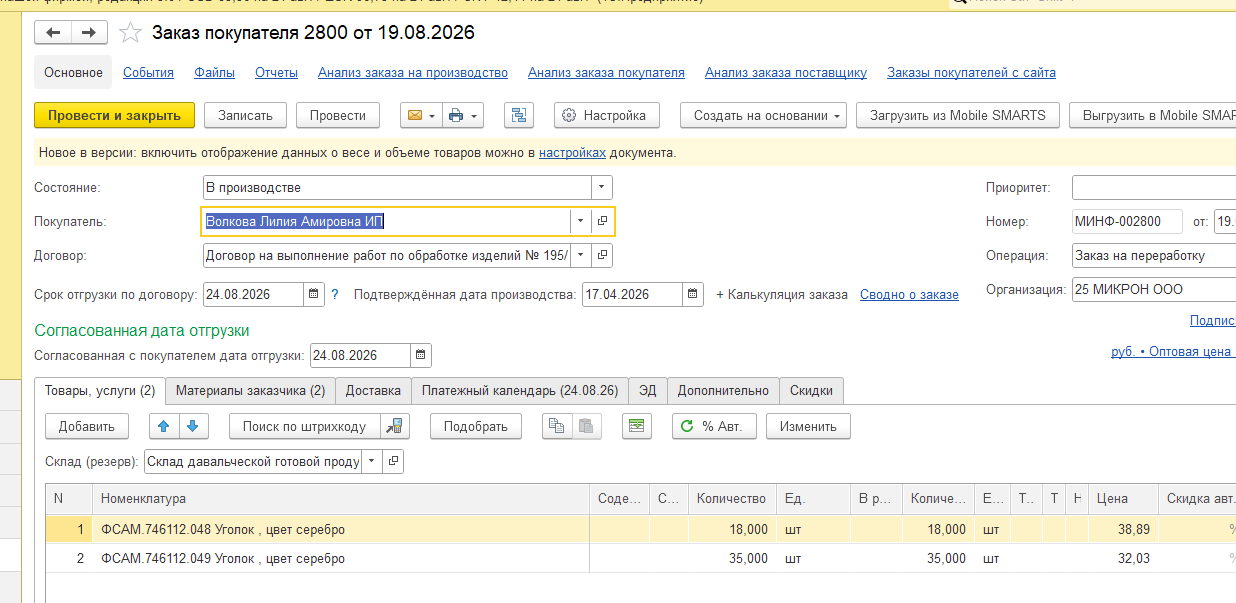The height and width of the screenshot is (603, 1236).
Task: Open the Склад (резерв) record via open icon
Action: [393, 461]
